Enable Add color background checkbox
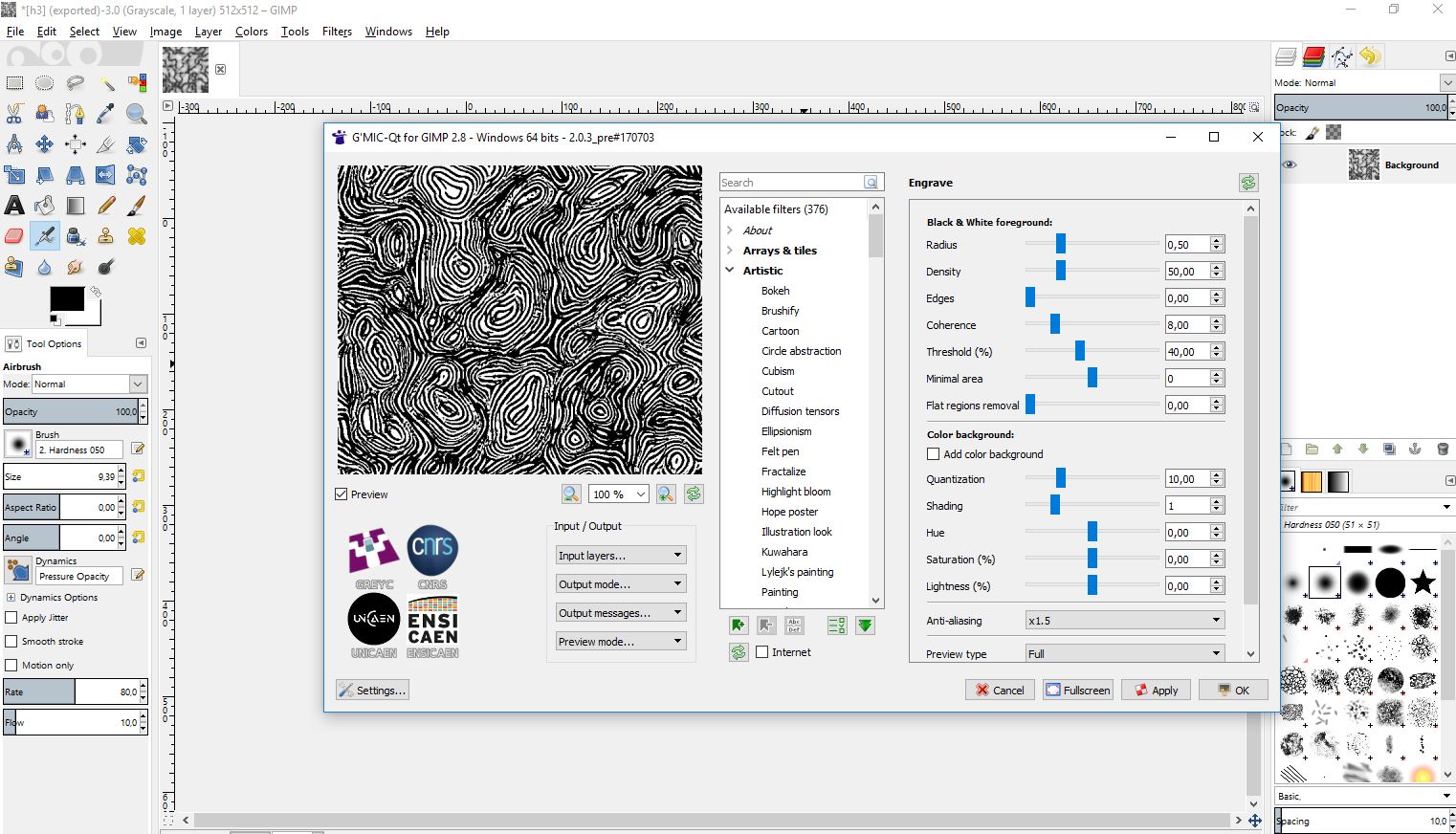The height and width of the screenshot is (834, 1456). [x=934, y=454]
